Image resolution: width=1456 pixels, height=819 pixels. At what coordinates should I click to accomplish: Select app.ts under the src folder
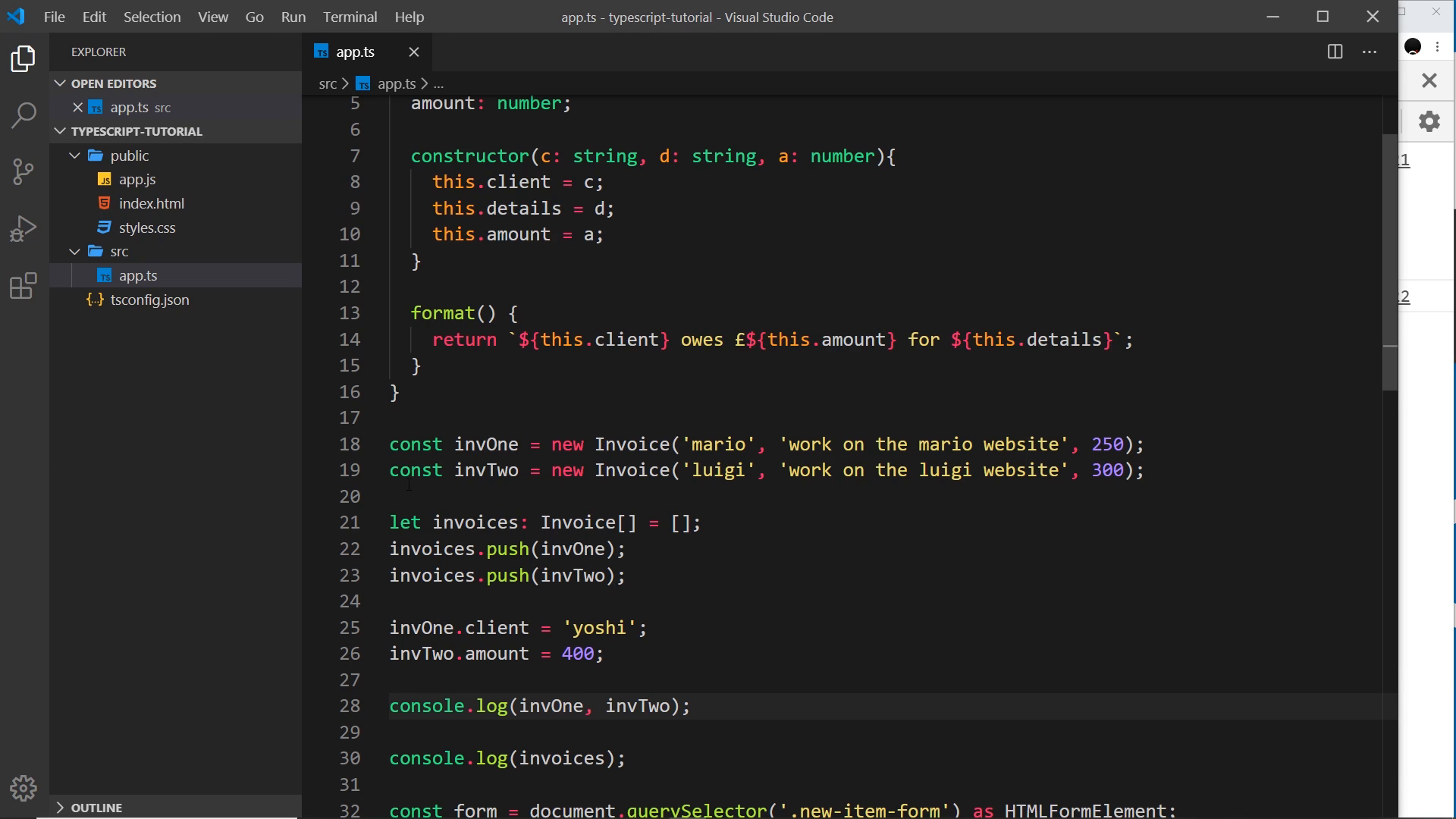(x=176, y=275)
